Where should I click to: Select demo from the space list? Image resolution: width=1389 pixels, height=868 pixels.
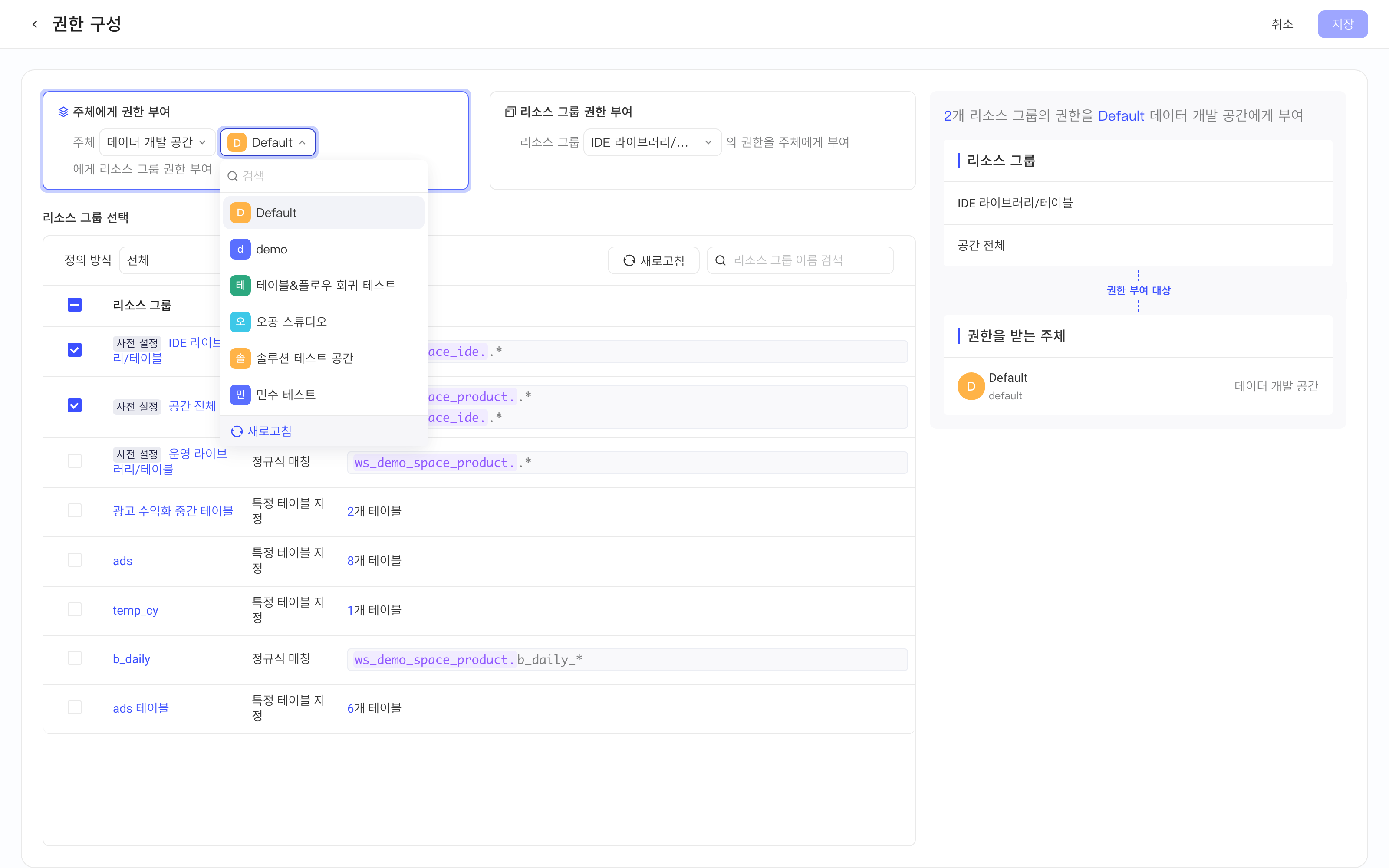324,249
